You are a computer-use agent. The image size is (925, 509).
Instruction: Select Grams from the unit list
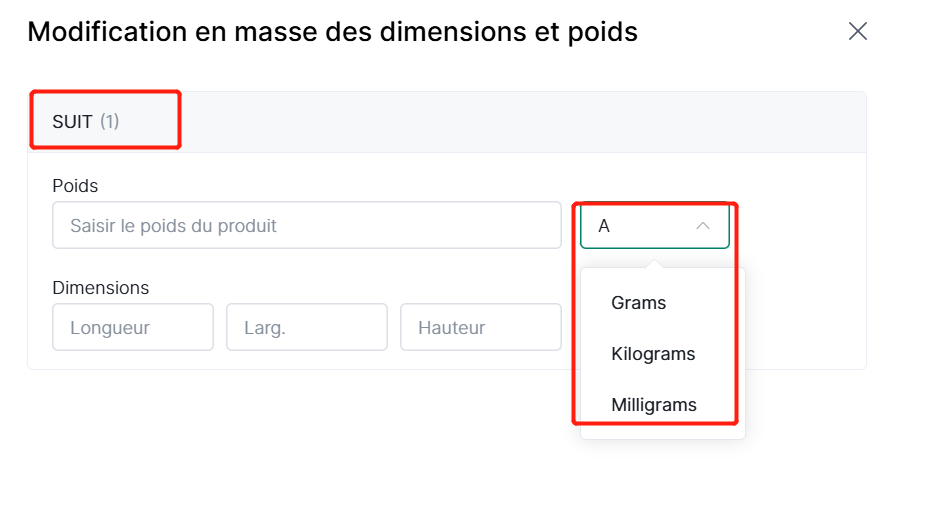pos(638,303)
